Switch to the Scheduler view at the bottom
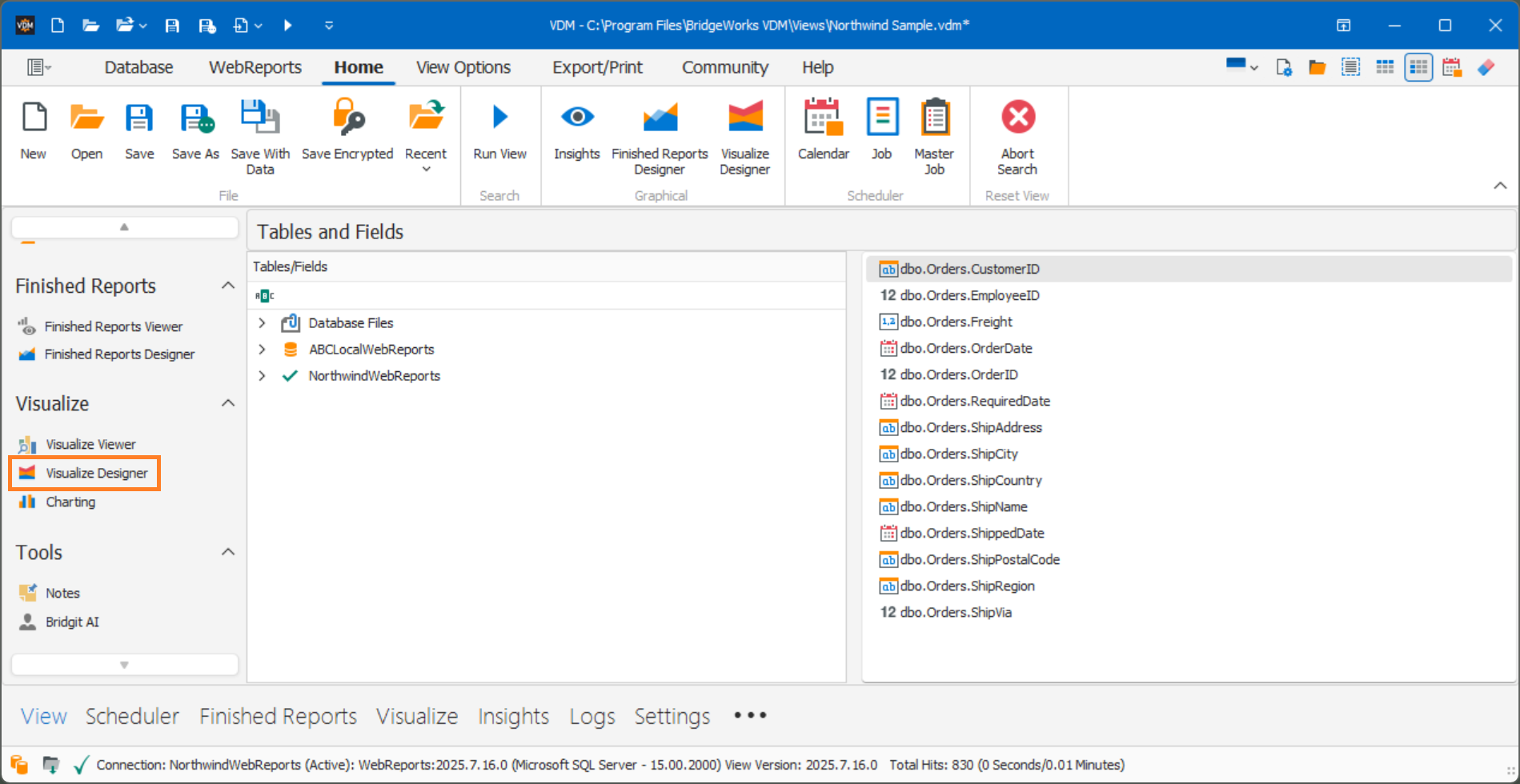The width and height of the screenshot is (1520, 784). [x=132, y=715]
